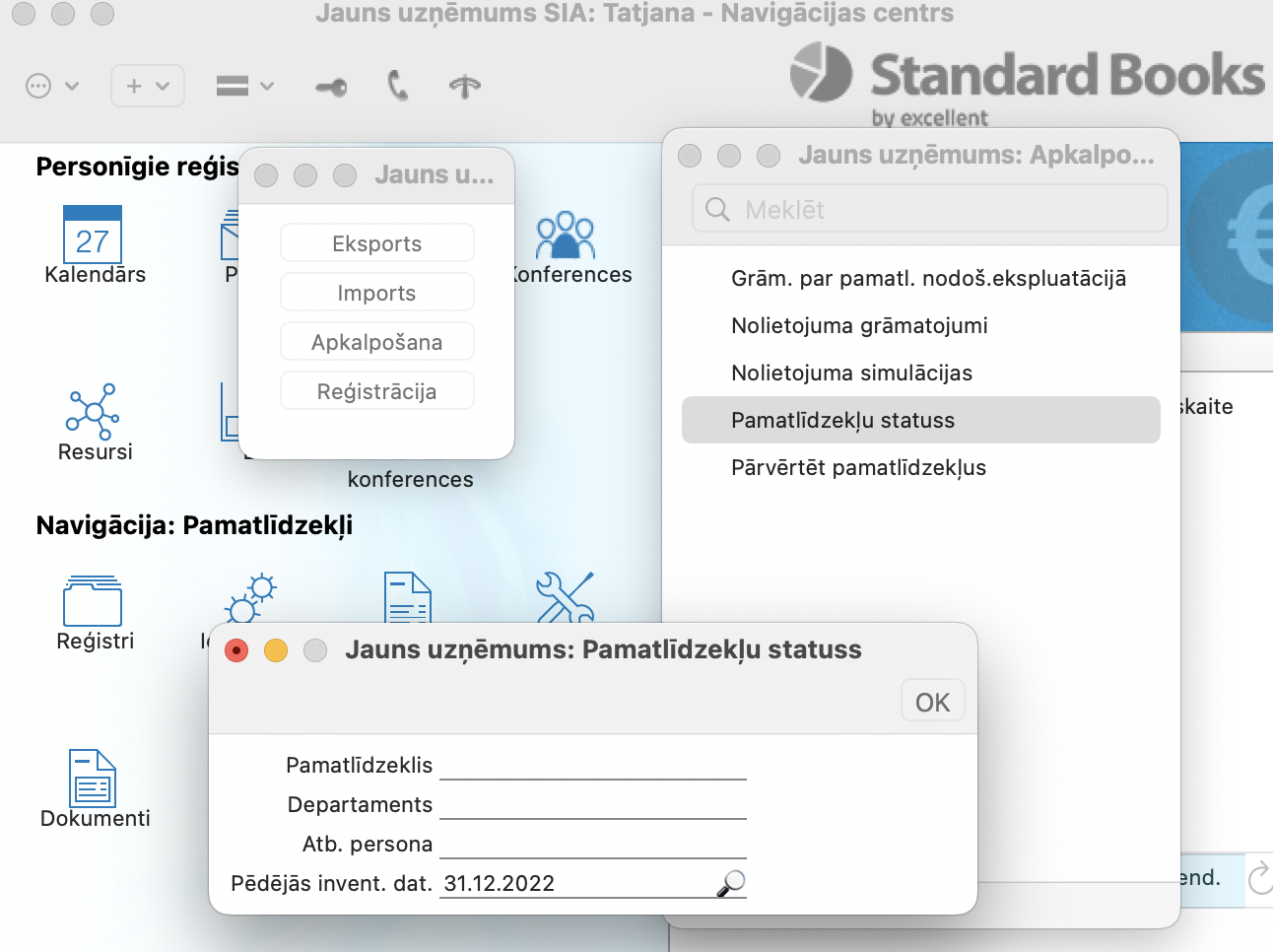
Task: Click the Eksports button
Action: click(376, 243)
